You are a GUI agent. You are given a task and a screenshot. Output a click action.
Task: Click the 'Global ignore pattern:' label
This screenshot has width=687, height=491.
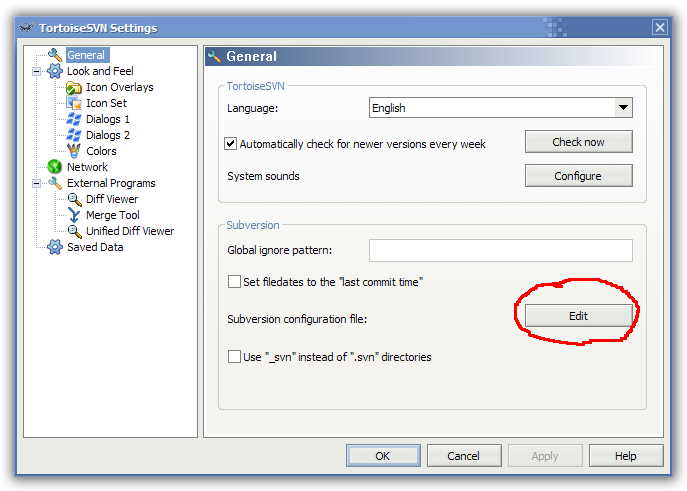280,250
